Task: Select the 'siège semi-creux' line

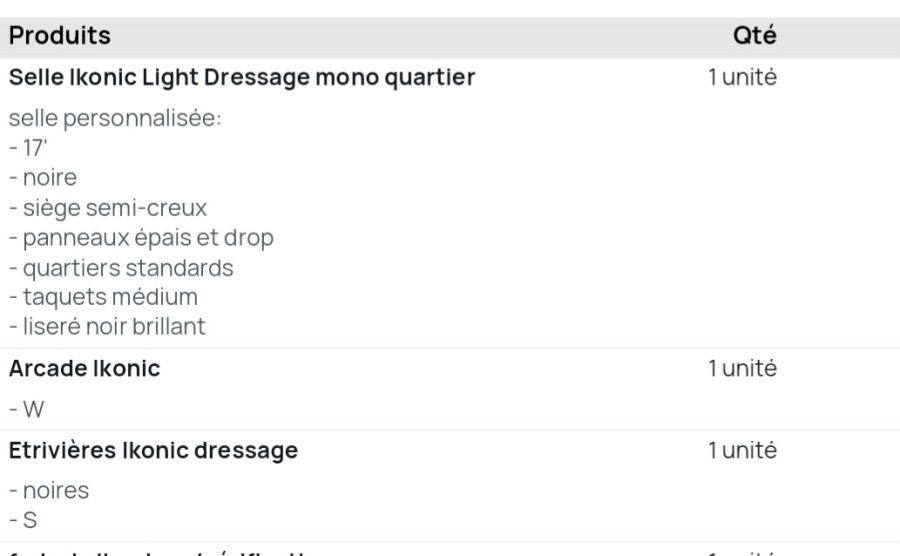Action: tap(108, 208)
